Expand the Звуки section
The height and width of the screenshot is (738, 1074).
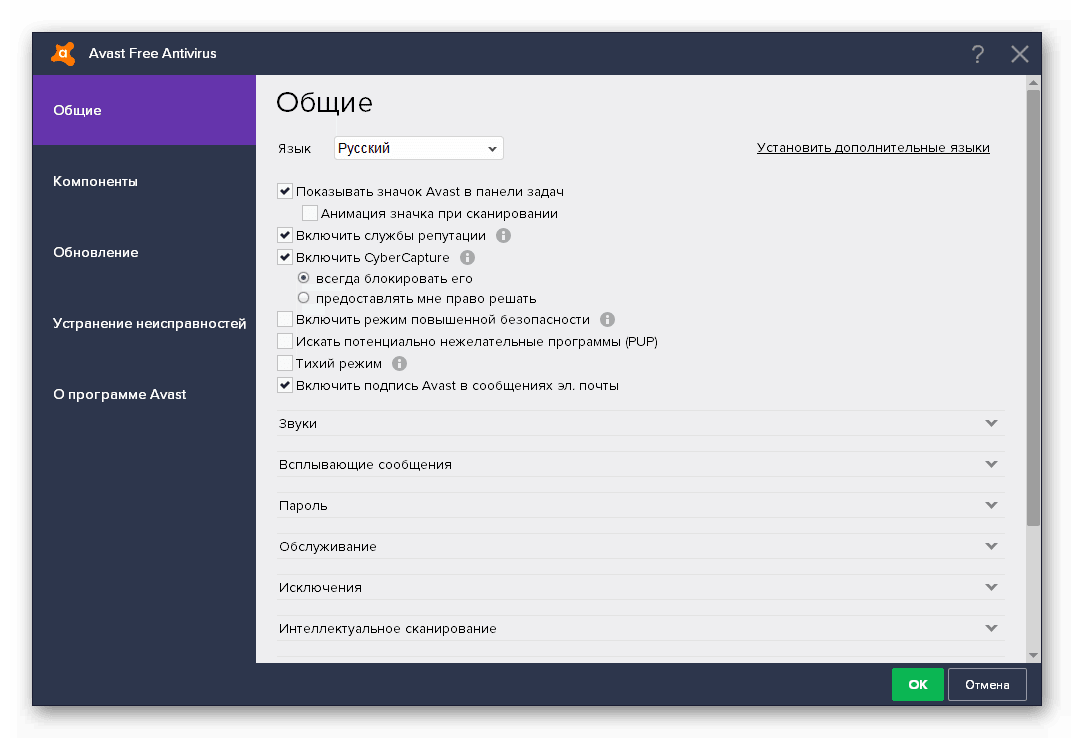pyautogui.click(x=640, y=423)
